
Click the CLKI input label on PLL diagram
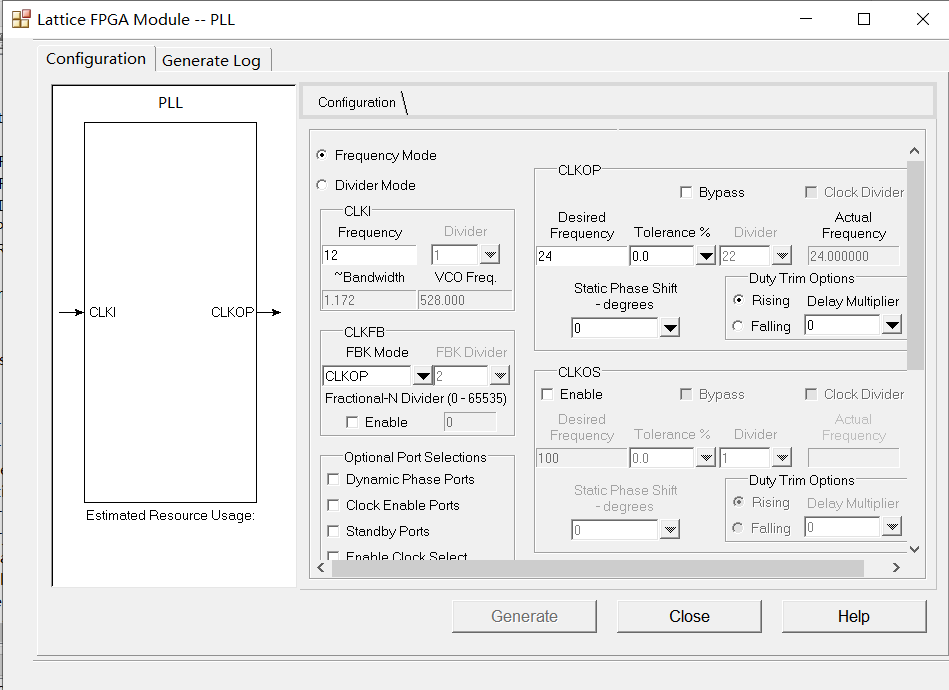(102, 312)
